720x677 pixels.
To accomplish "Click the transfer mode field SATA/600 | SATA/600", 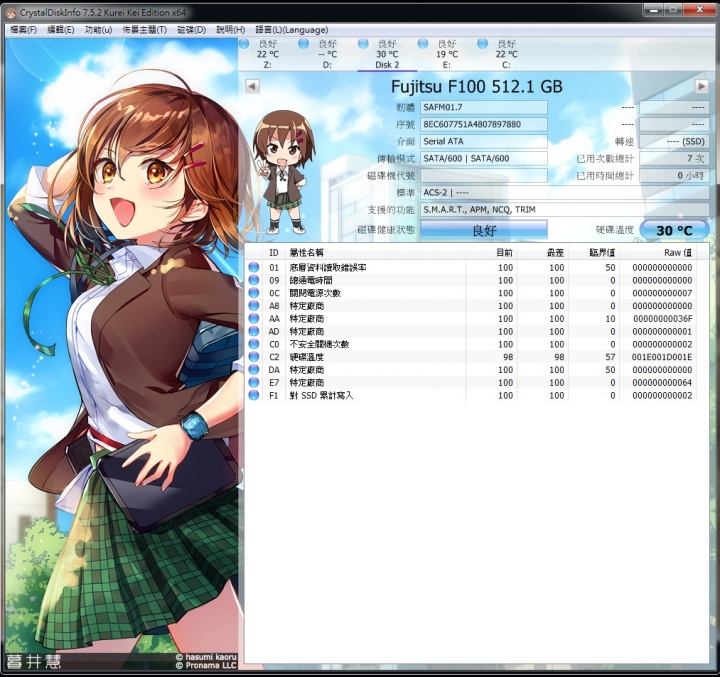I will click(484, 158).
